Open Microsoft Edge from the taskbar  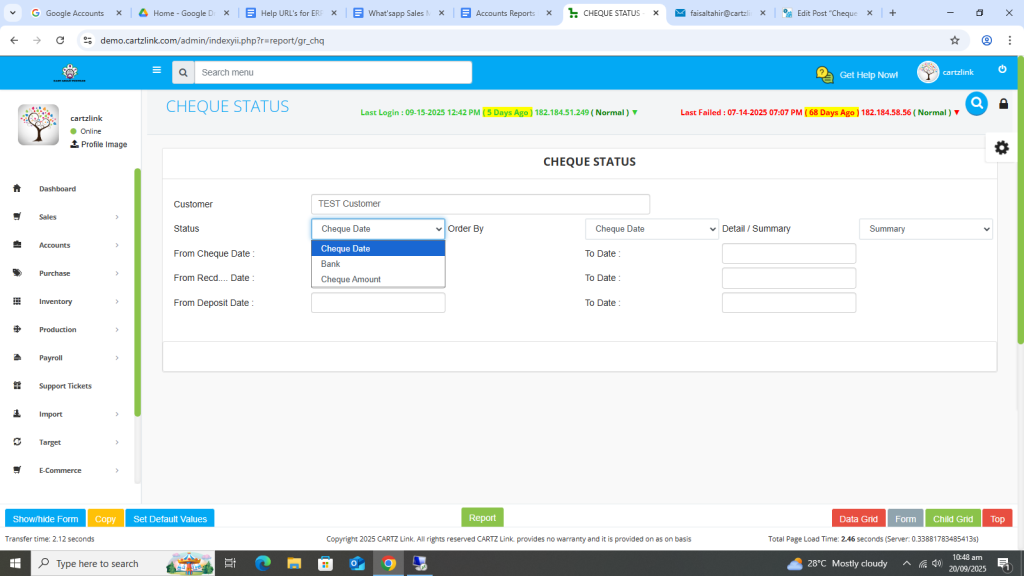click(263, 563)
